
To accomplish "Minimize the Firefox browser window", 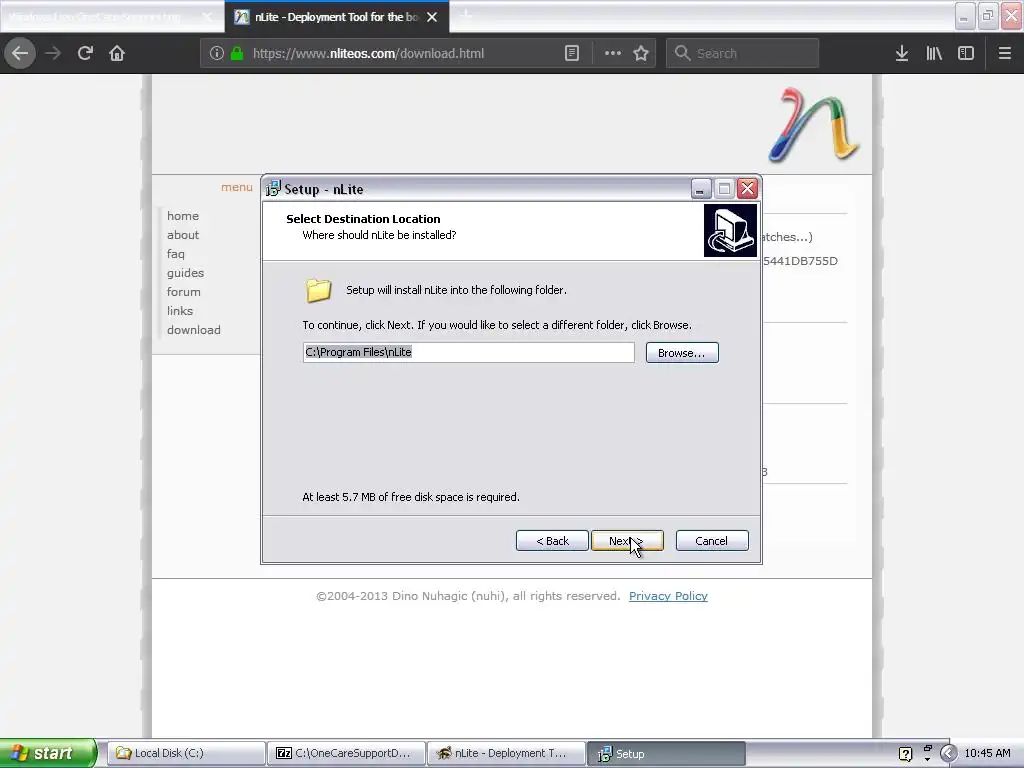I will tap(965, 16).
